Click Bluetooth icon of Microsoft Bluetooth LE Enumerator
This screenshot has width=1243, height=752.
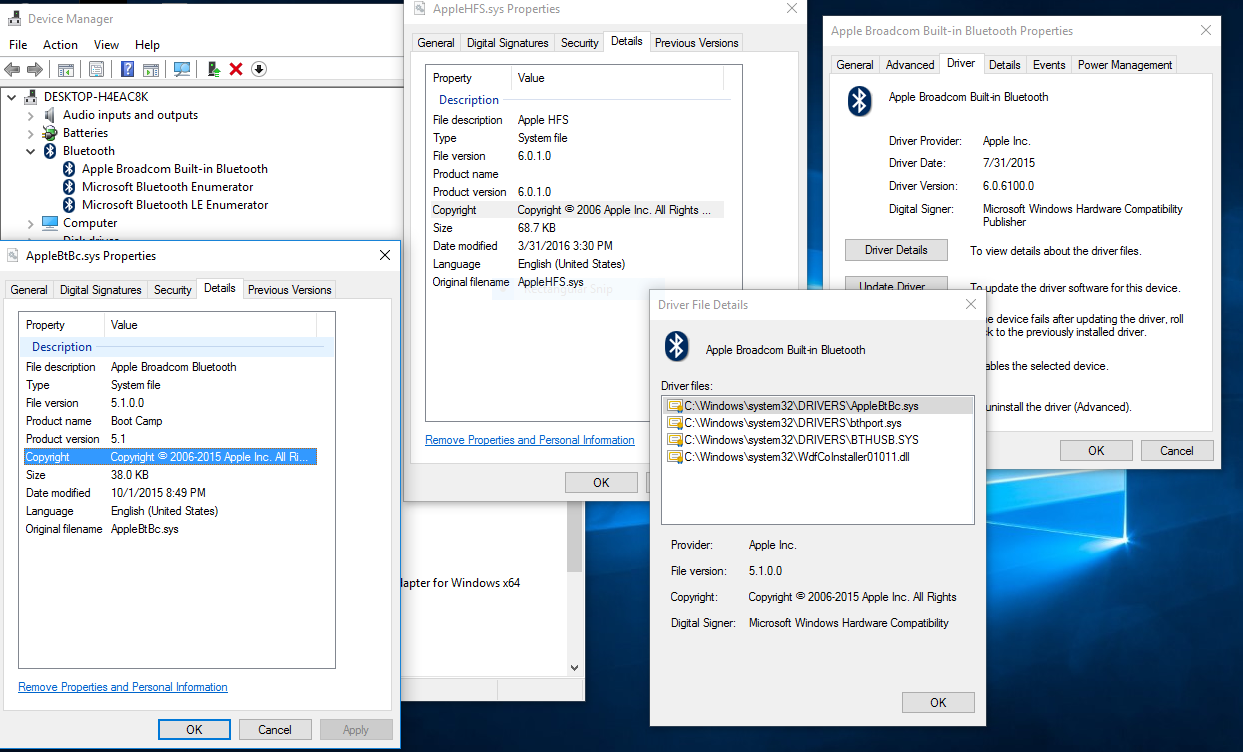[x=69, y=205]
